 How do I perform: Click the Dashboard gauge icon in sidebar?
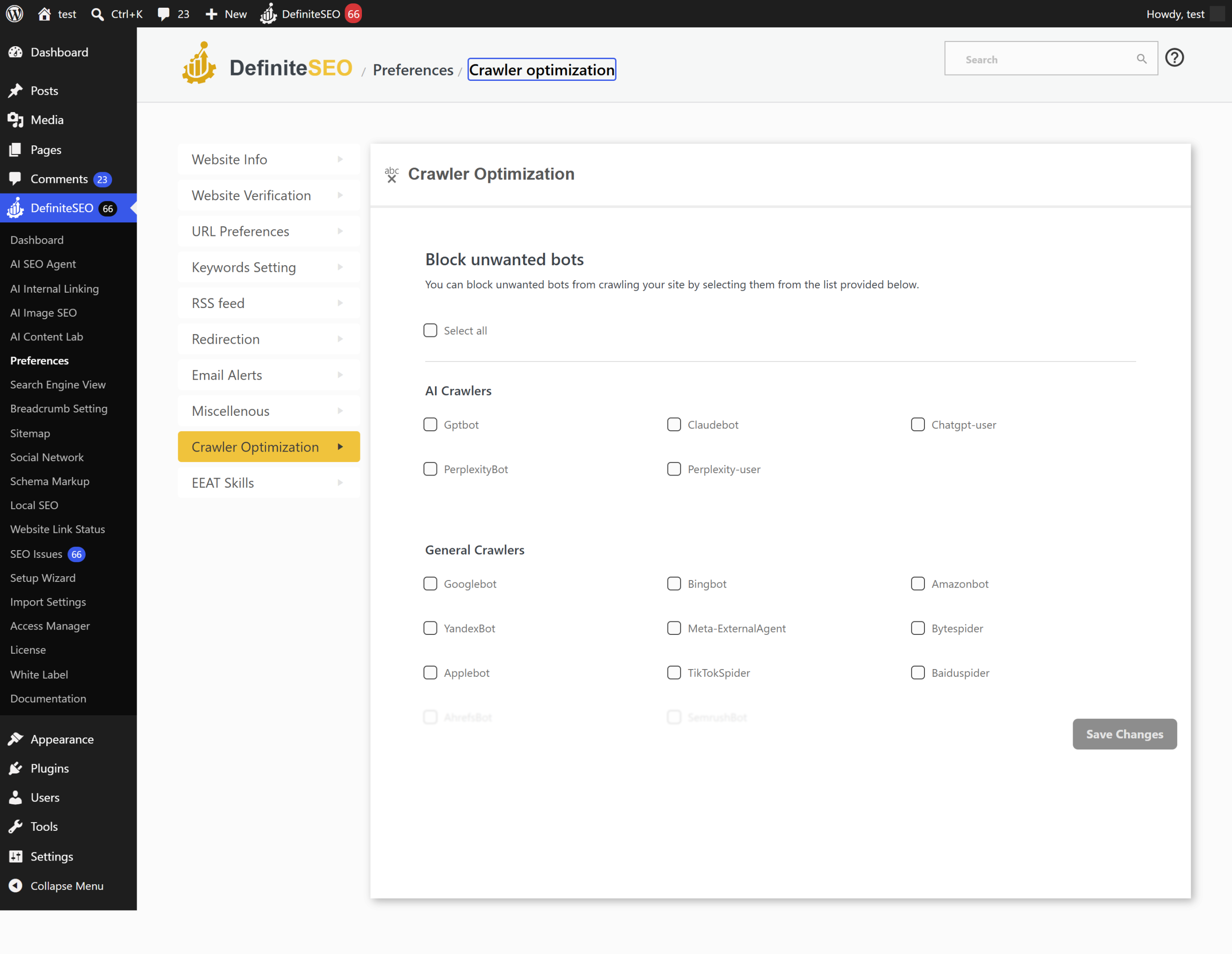[x=16, y=52]
